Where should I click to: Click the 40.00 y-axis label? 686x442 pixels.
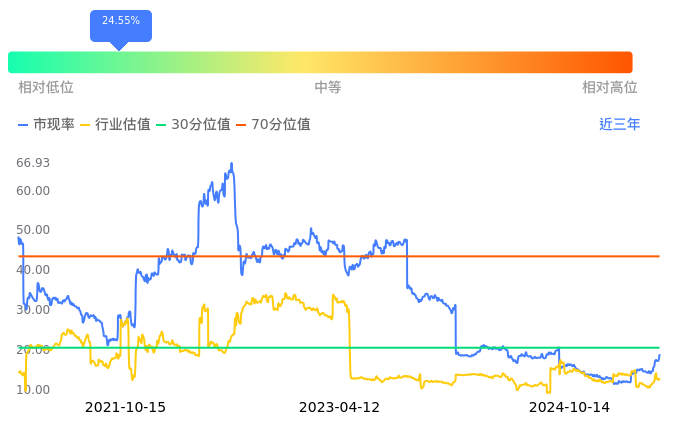(33, 270)
